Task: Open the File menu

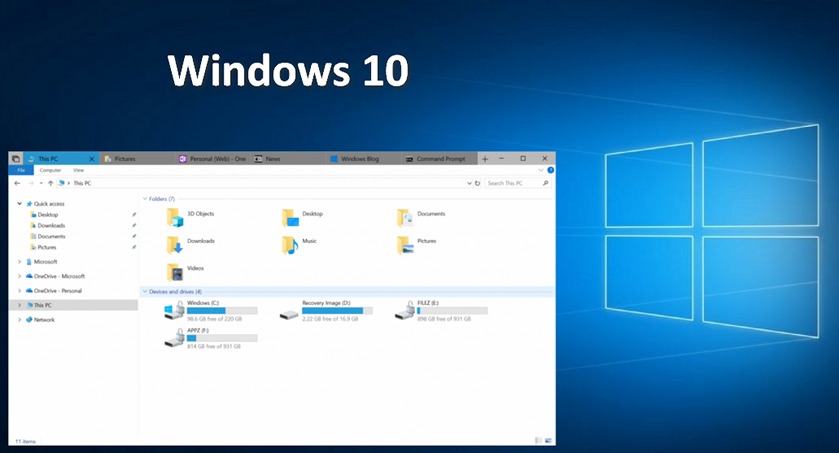Action: (x=21, y=170)
